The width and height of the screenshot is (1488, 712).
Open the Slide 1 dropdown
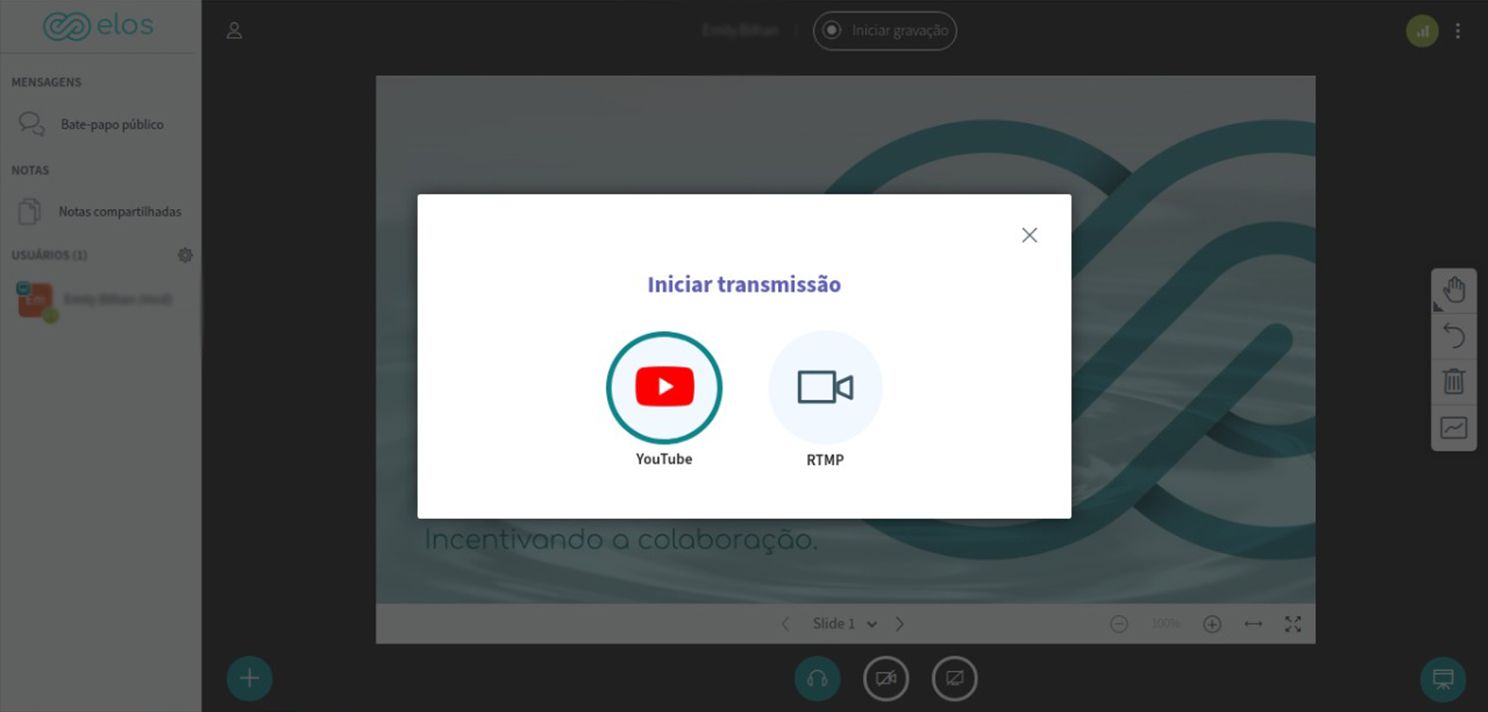[845, 624]
